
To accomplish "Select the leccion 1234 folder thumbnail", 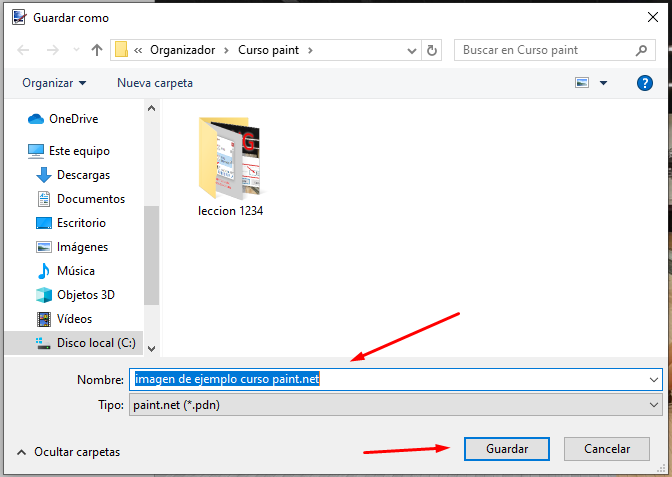I will coord(230,160).
